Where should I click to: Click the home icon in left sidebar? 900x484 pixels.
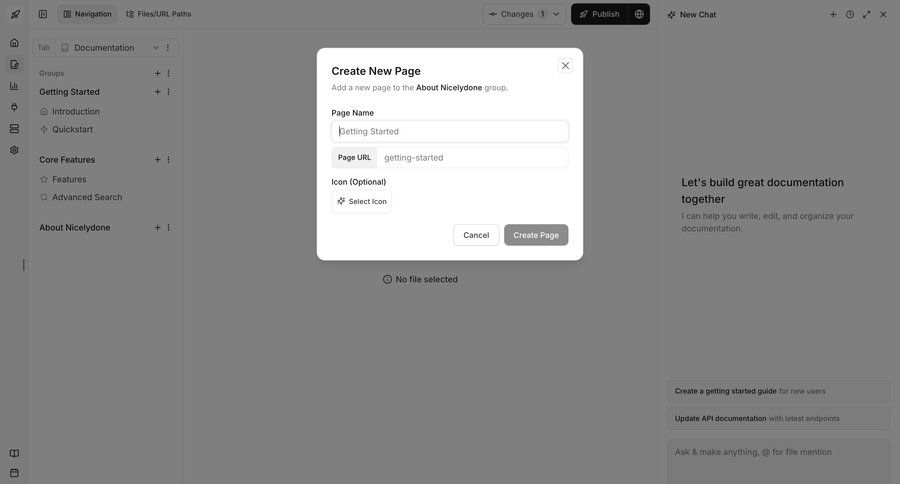click(14, 43)
